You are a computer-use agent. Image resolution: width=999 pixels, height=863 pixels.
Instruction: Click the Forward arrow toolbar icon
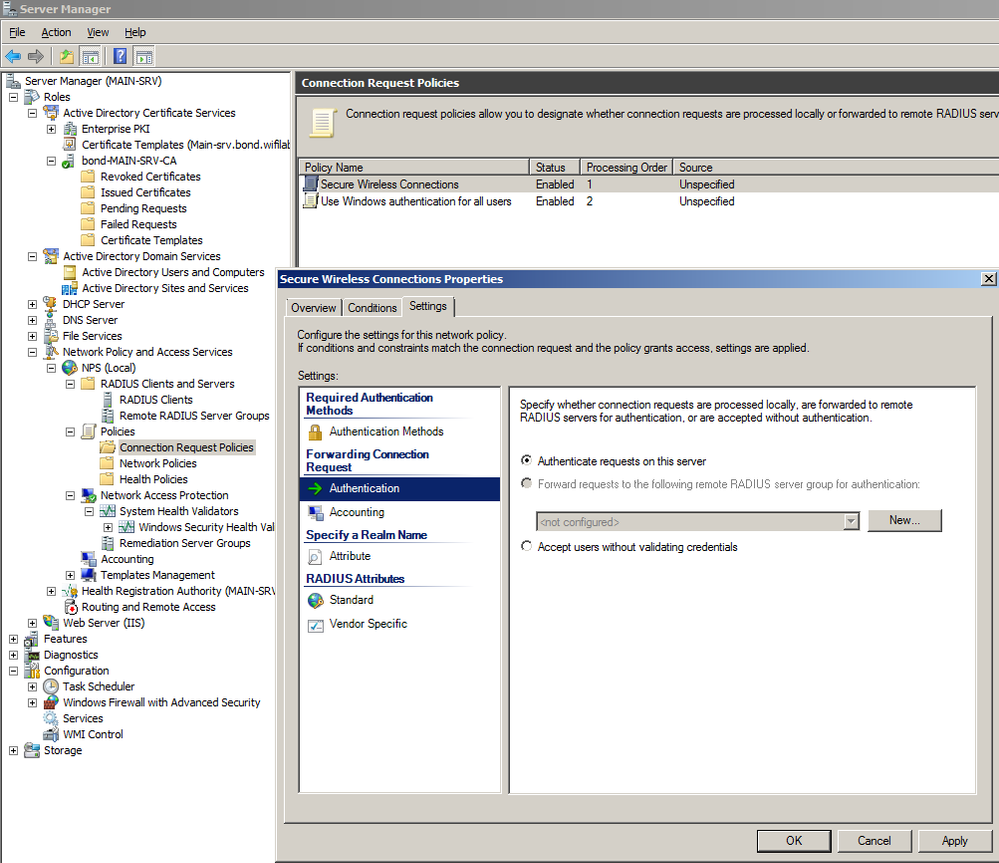[36, 57]
